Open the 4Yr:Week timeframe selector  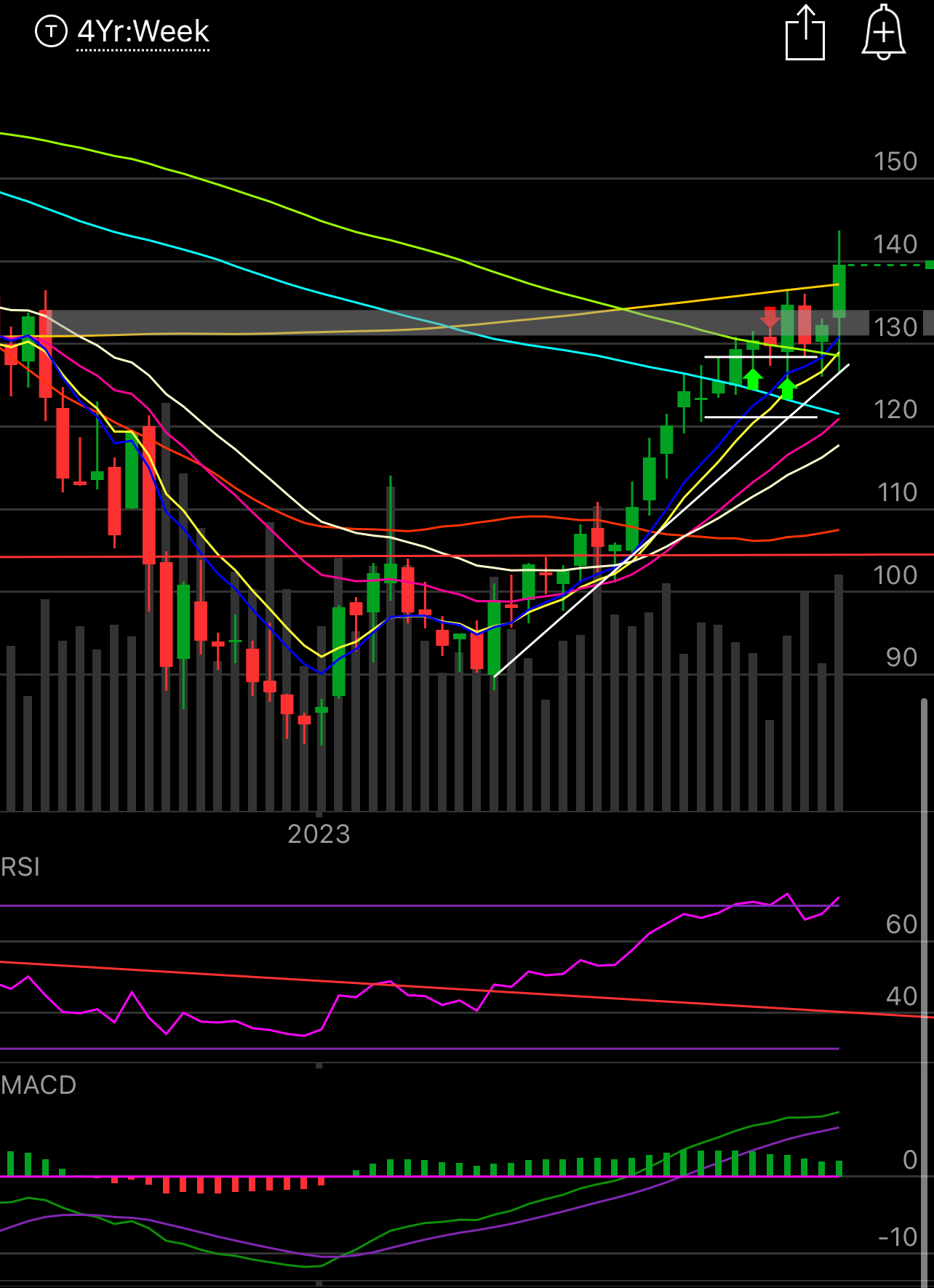click(x=143, y=32)
